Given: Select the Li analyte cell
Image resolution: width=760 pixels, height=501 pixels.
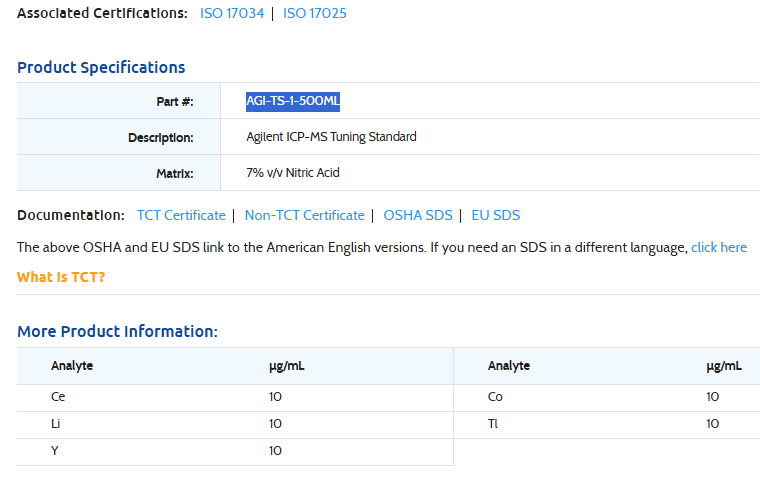Looking at the screenshot, I should click(x=56, y=424).
